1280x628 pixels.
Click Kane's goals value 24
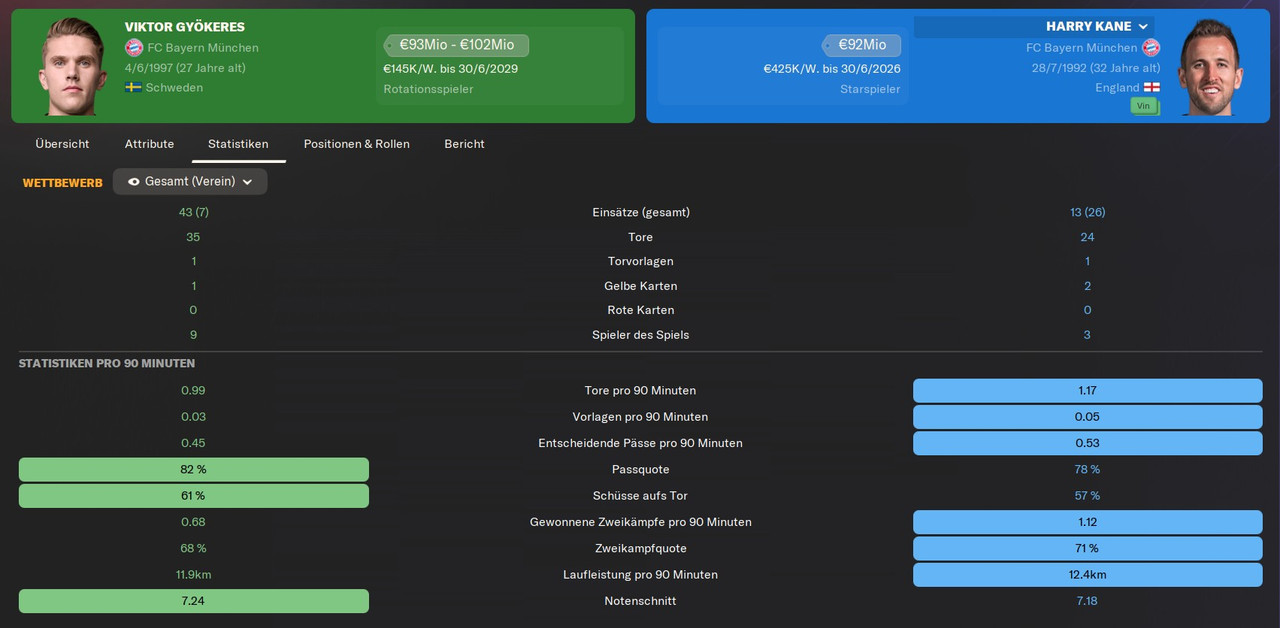[1087, 237]
